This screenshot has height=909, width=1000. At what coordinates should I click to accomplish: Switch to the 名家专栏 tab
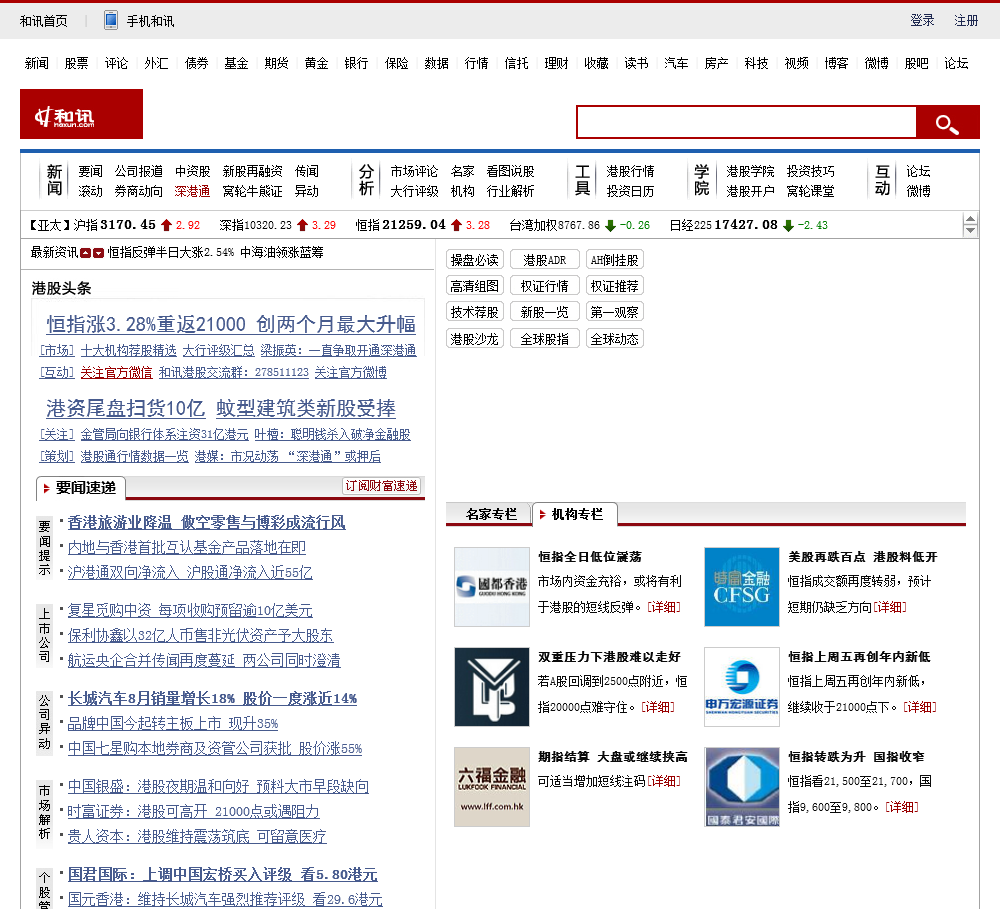coord(491,514)
